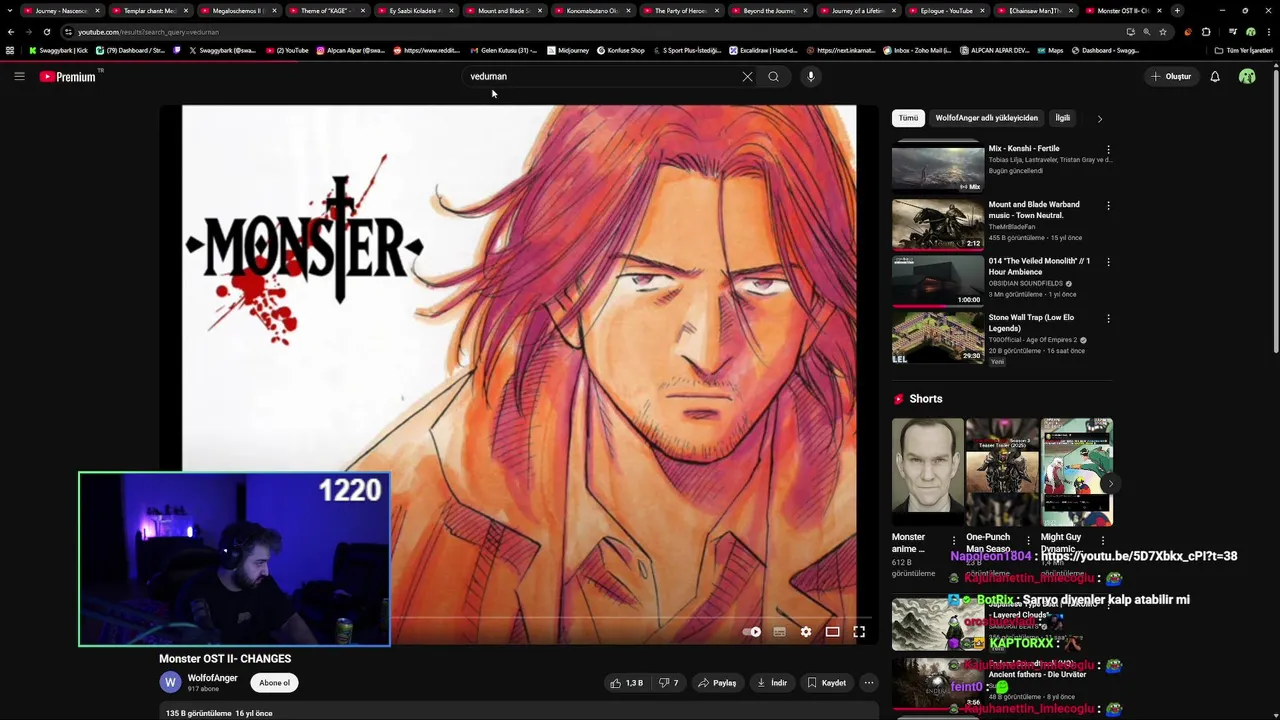This screenshot has height=720, width=1280.
Task: Open Stone Wall Trap (Low Elo Legends) title
Action: coord(1031,323)
